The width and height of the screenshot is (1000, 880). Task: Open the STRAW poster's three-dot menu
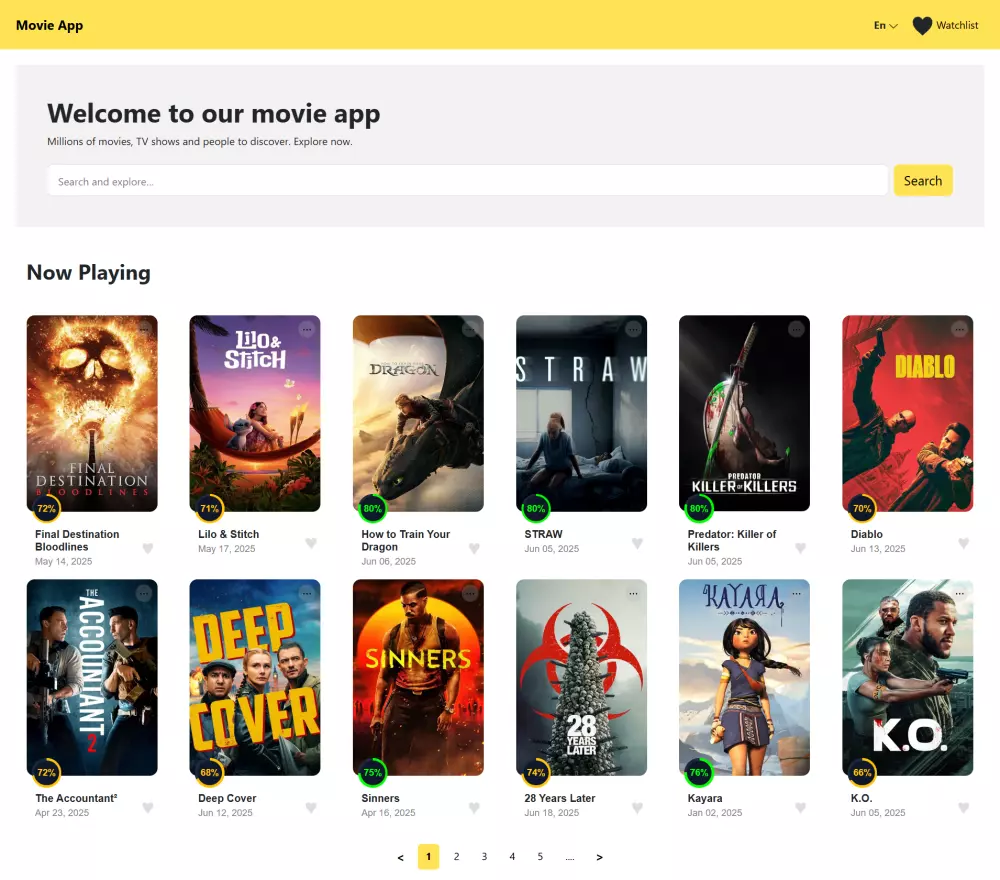coord(633,330)
